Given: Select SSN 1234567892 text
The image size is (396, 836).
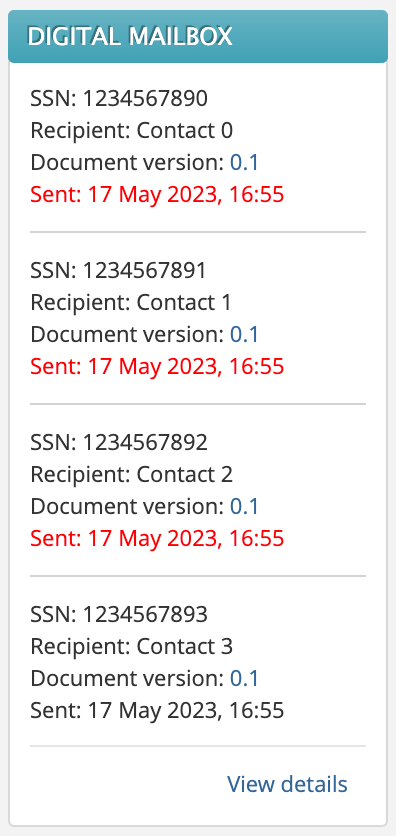Looking at the screenshot, I should pos(119,443).
